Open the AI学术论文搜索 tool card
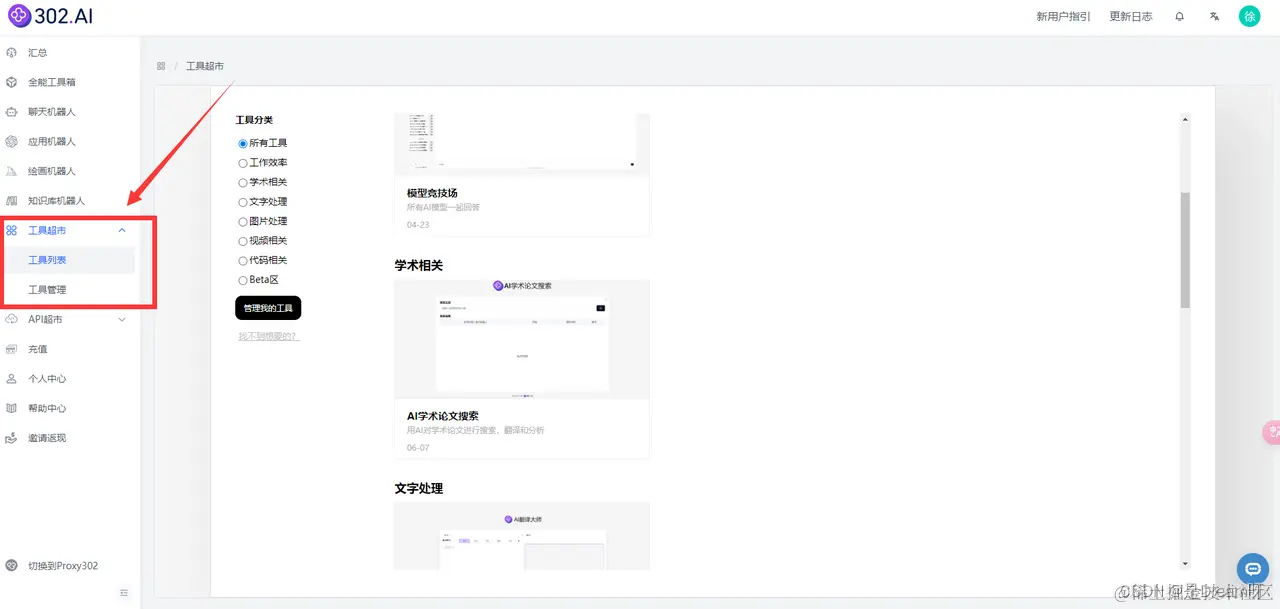The image size is (1280, 609). pos(522,368)
